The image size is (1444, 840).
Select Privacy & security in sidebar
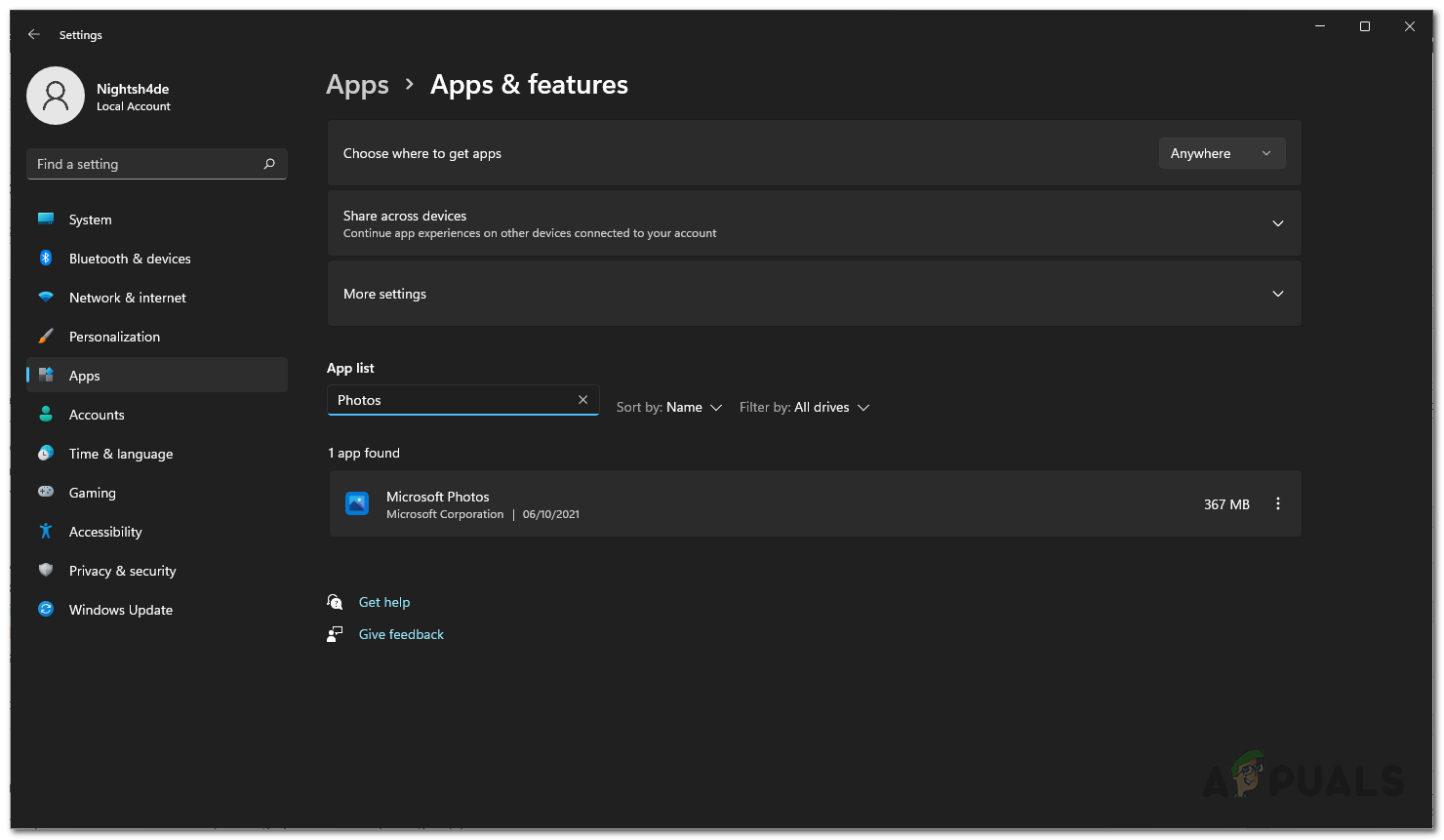(x=122, y=571)
